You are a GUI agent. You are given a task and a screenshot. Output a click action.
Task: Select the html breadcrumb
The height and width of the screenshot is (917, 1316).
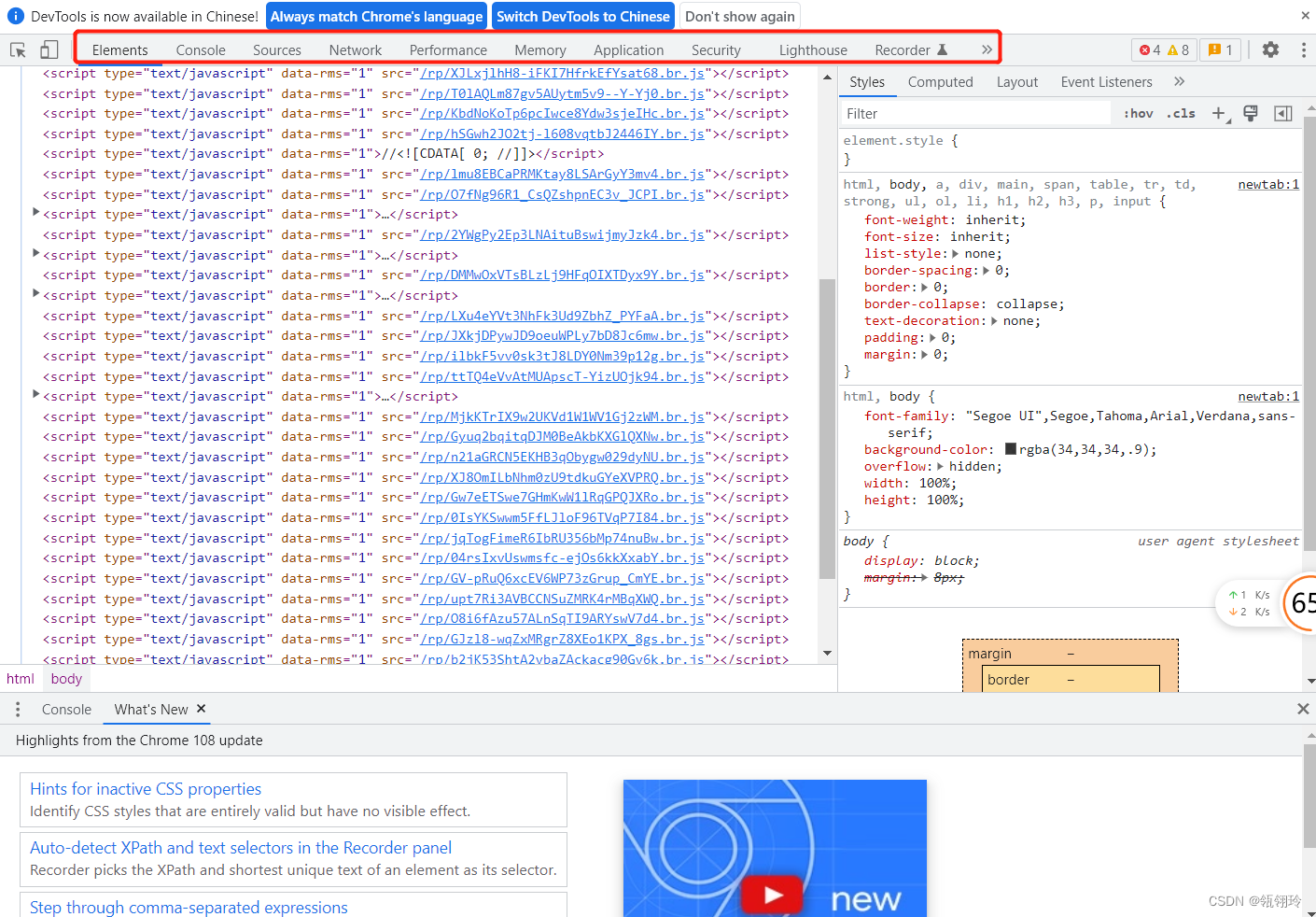tap(21, 679)
